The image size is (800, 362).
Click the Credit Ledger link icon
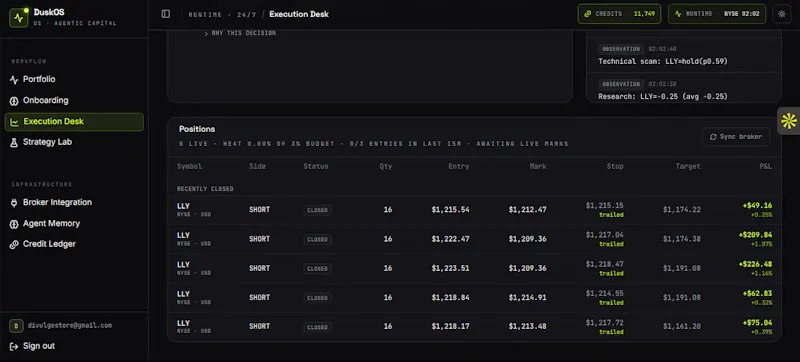pyautogui.click(x=14, y=245)
